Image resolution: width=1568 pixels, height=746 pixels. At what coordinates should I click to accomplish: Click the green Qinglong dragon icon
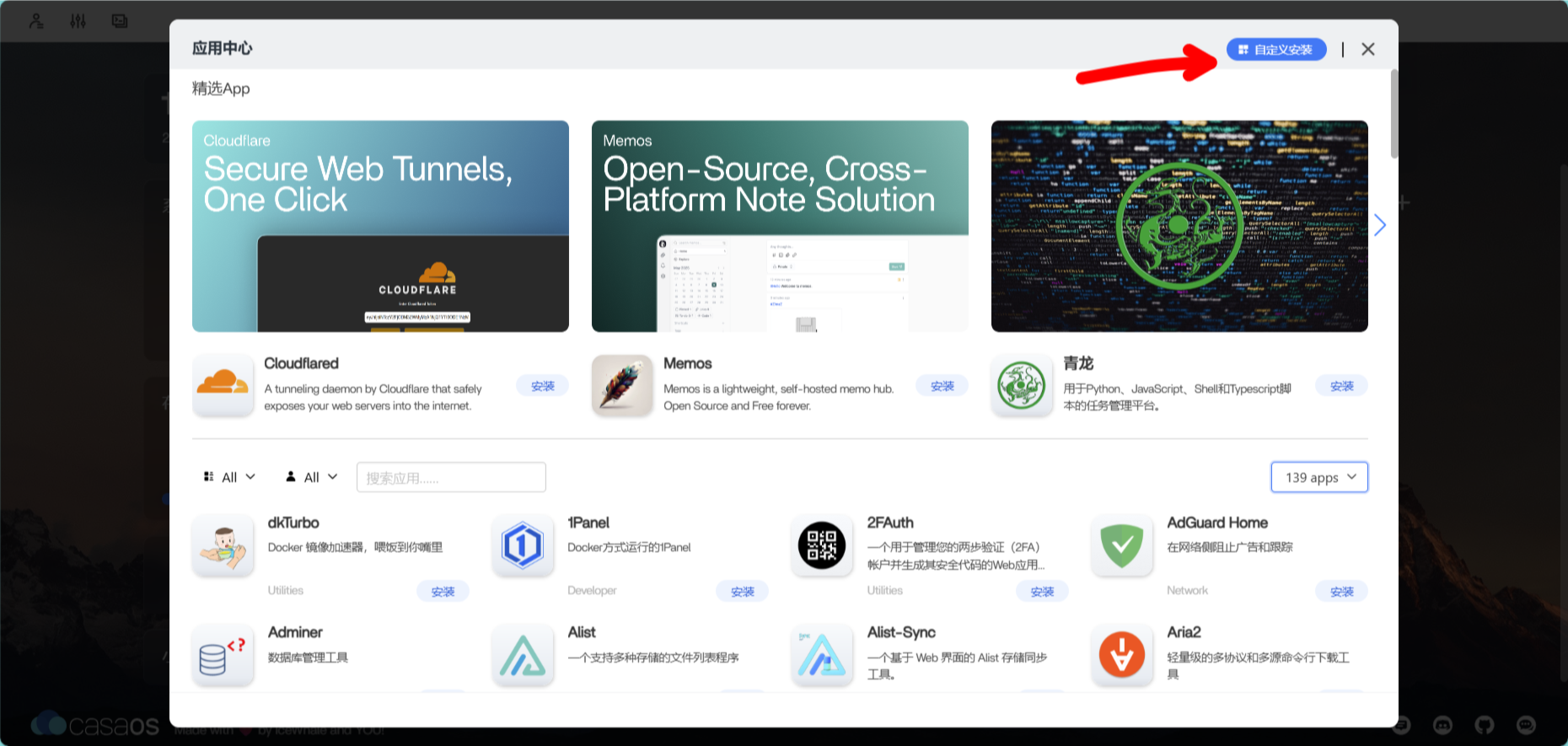(x=1022, y=385)
